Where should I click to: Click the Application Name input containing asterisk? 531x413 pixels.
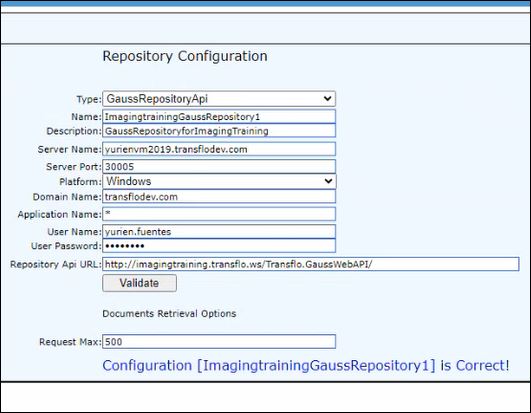[x=219, y=214]
